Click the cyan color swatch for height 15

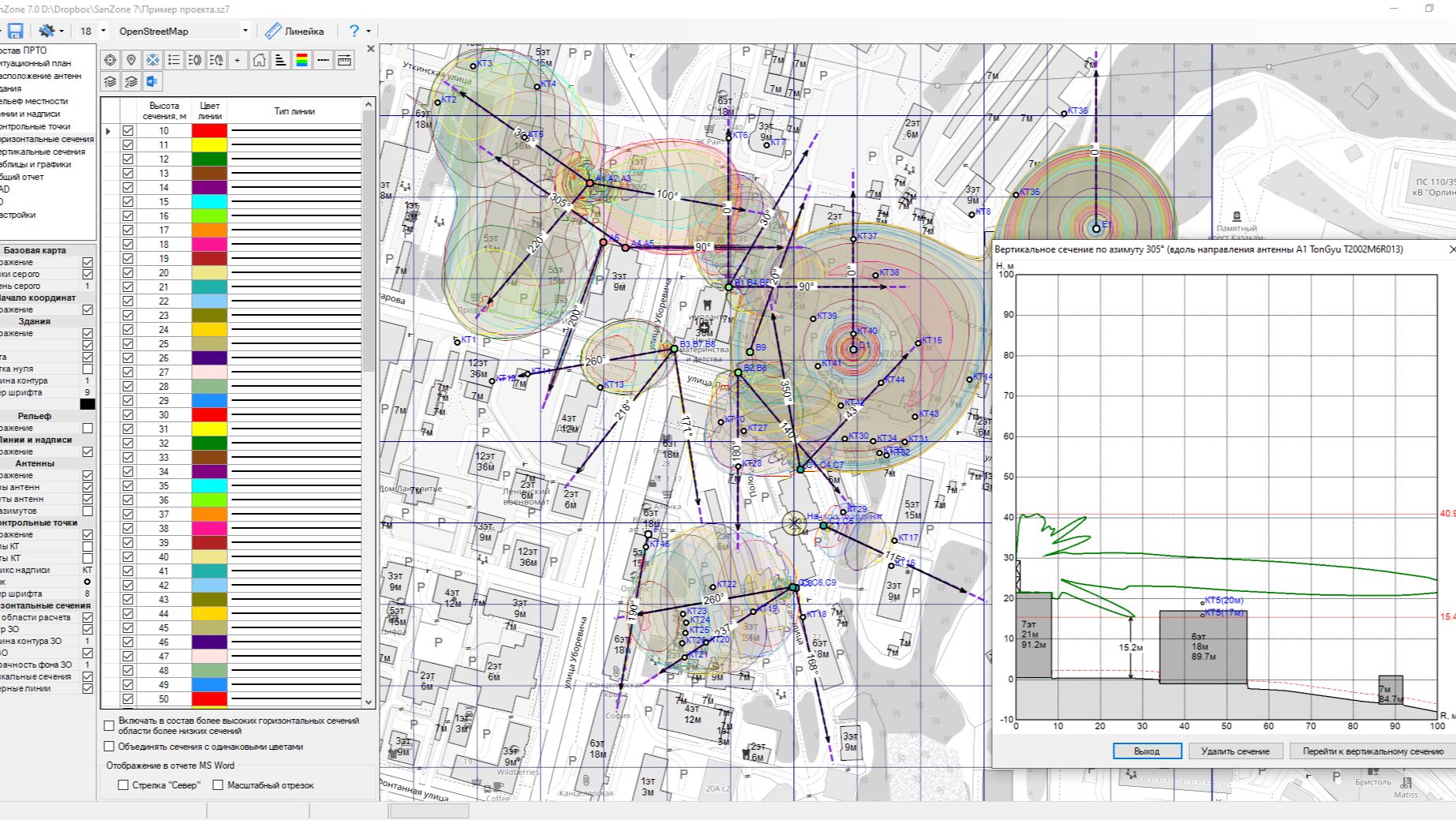tap(209, 202)
